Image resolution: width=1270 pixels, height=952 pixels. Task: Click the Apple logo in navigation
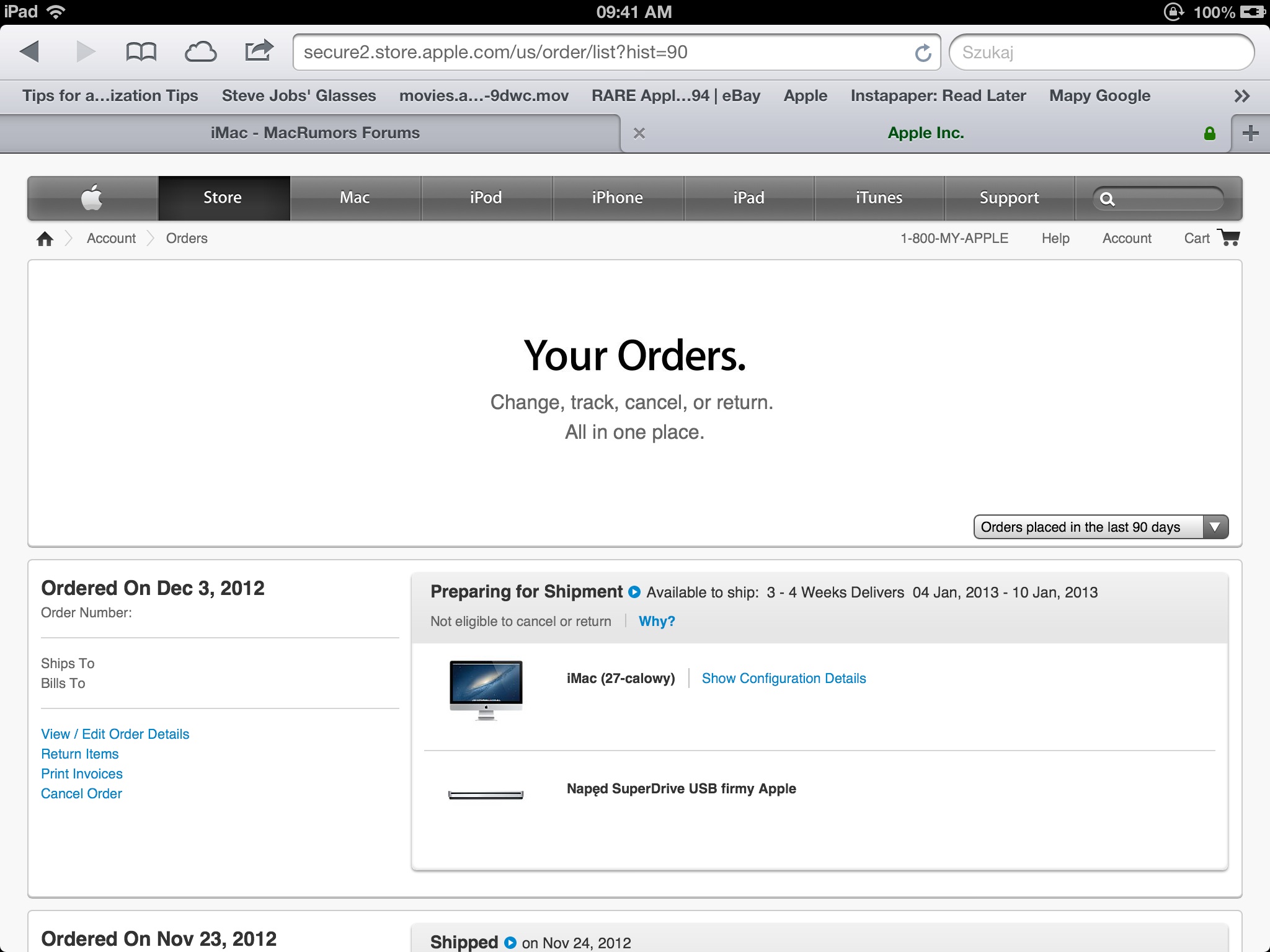tap(92, 198)
